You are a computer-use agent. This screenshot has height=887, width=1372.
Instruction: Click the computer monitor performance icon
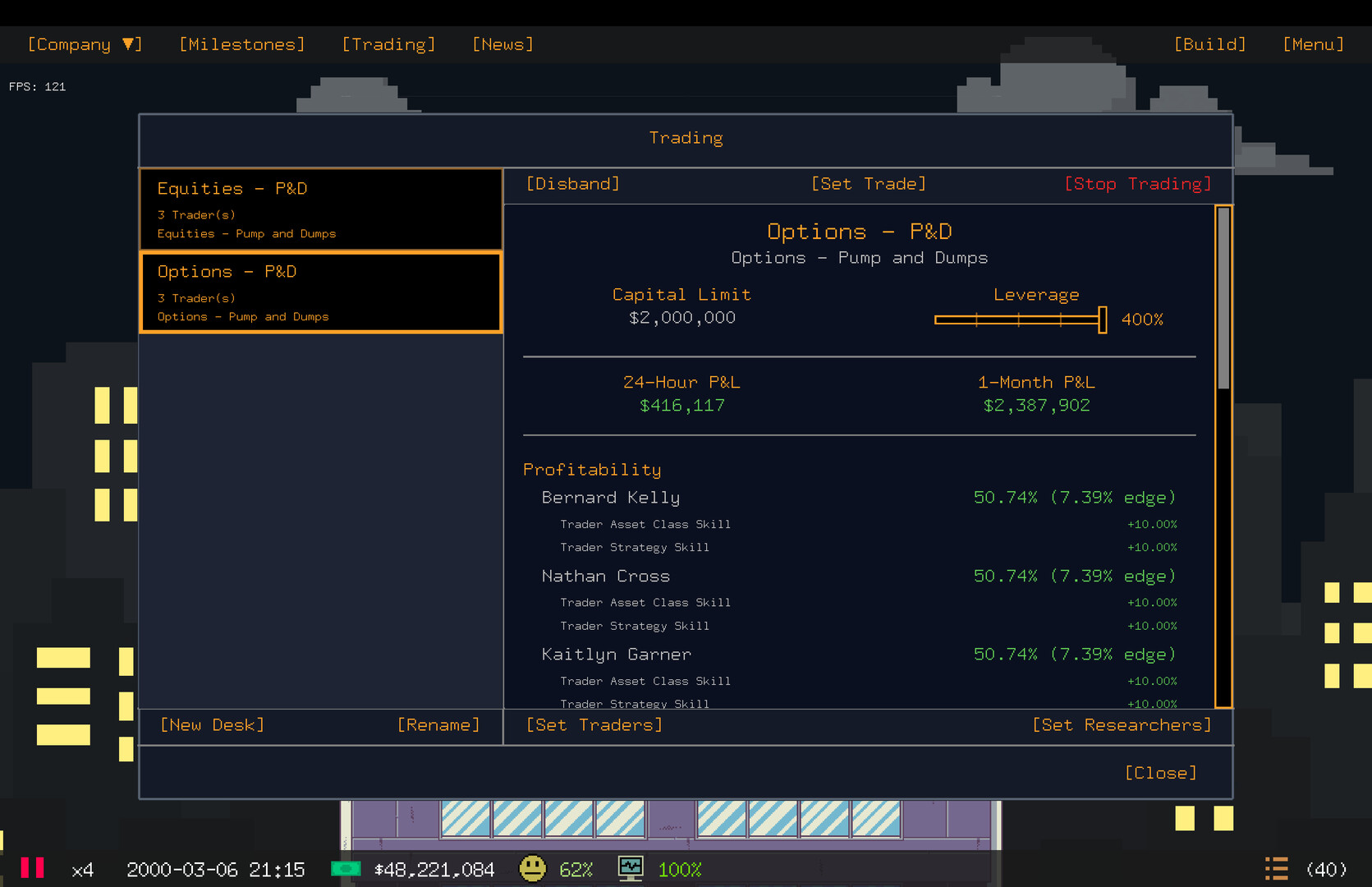coord(631,869)
